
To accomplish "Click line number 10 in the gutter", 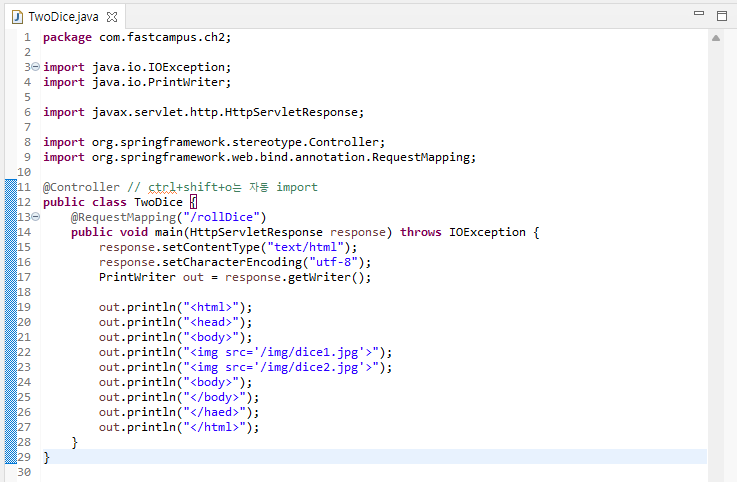I will (24, 172).
